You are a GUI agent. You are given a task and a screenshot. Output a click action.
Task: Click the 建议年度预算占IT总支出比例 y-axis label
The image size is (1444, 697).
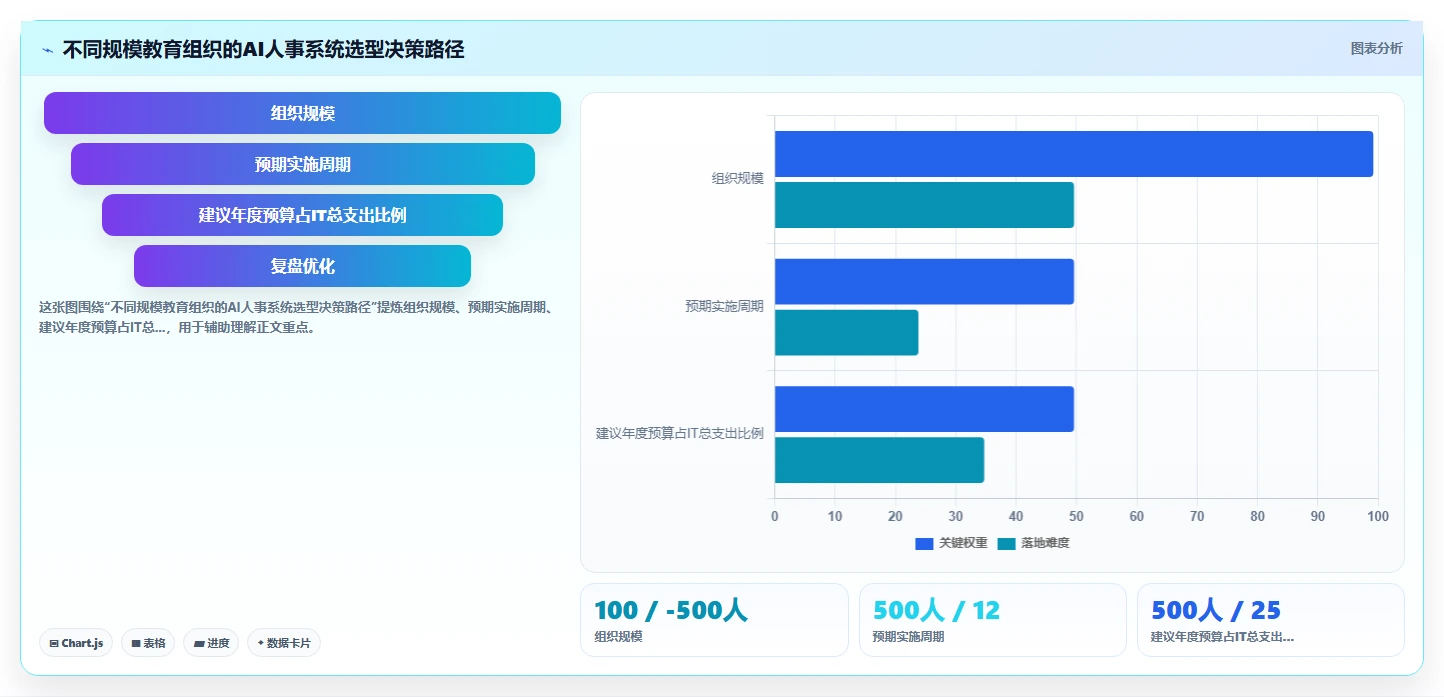point(680,434)
